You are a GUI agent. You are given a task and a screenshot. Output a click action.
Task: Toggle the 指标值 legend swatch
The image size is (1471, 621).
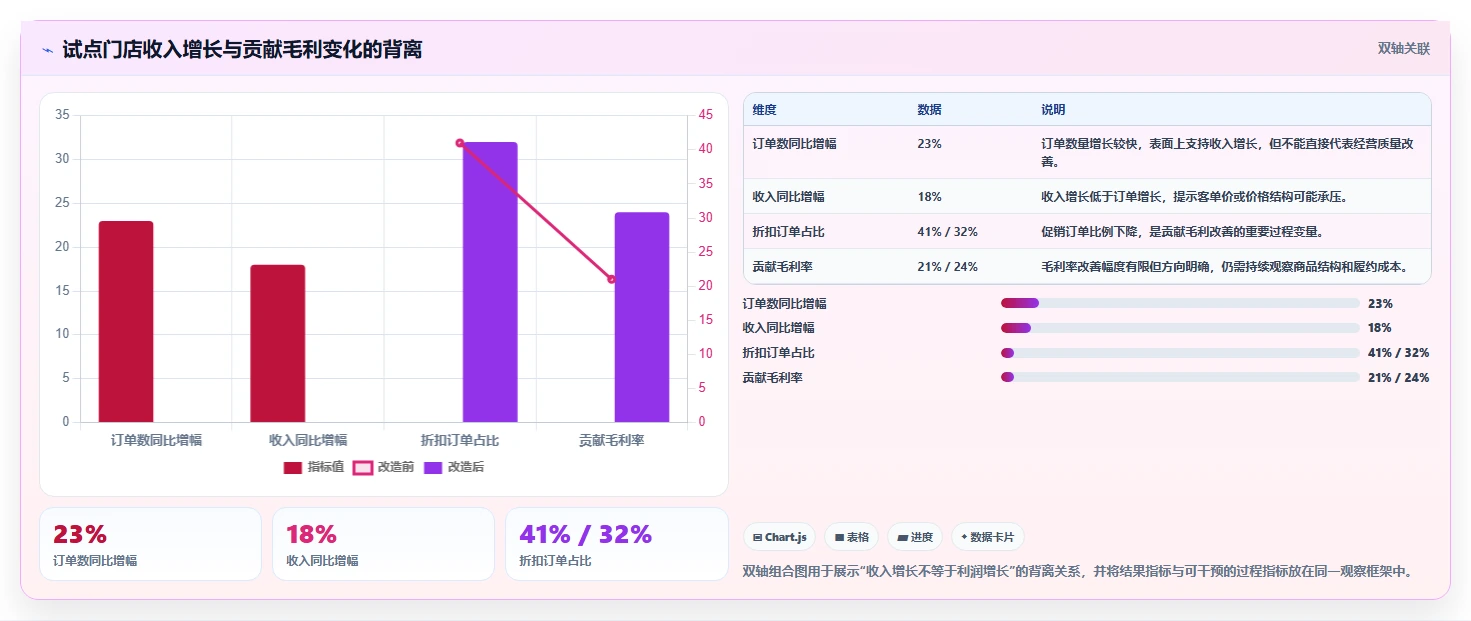click(293, 467)
